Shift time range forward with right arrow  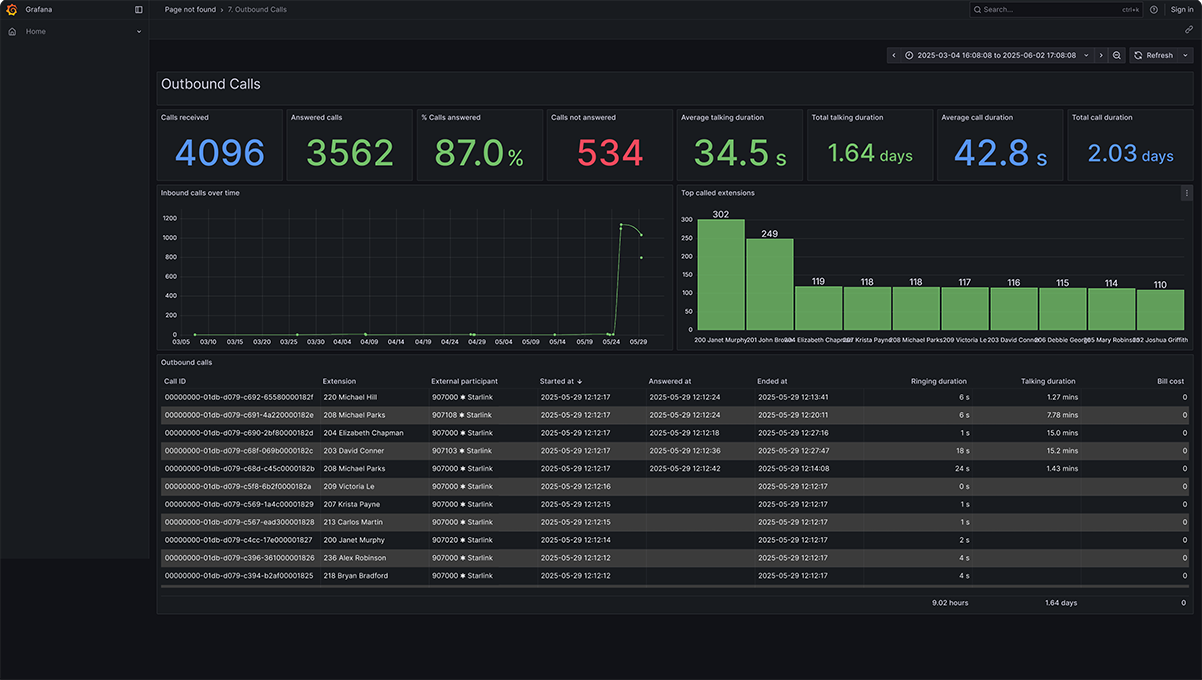tap(1101, 56)
